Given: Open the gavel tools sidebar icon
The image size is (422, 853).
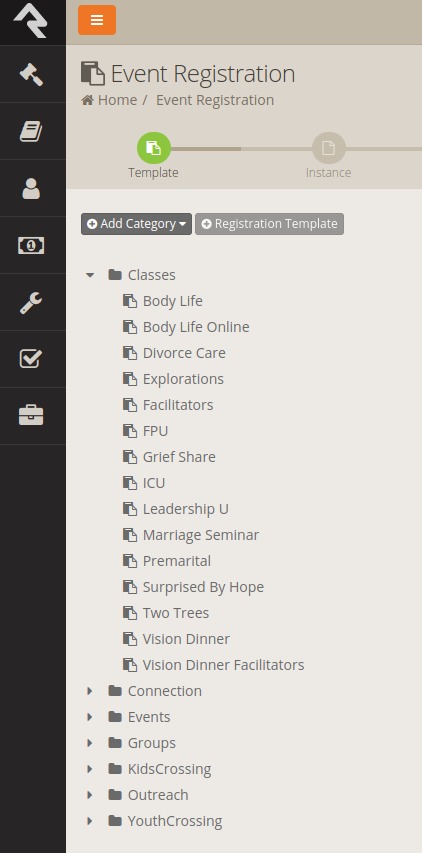Looking at the screenshot, I should tap(31, 74).
